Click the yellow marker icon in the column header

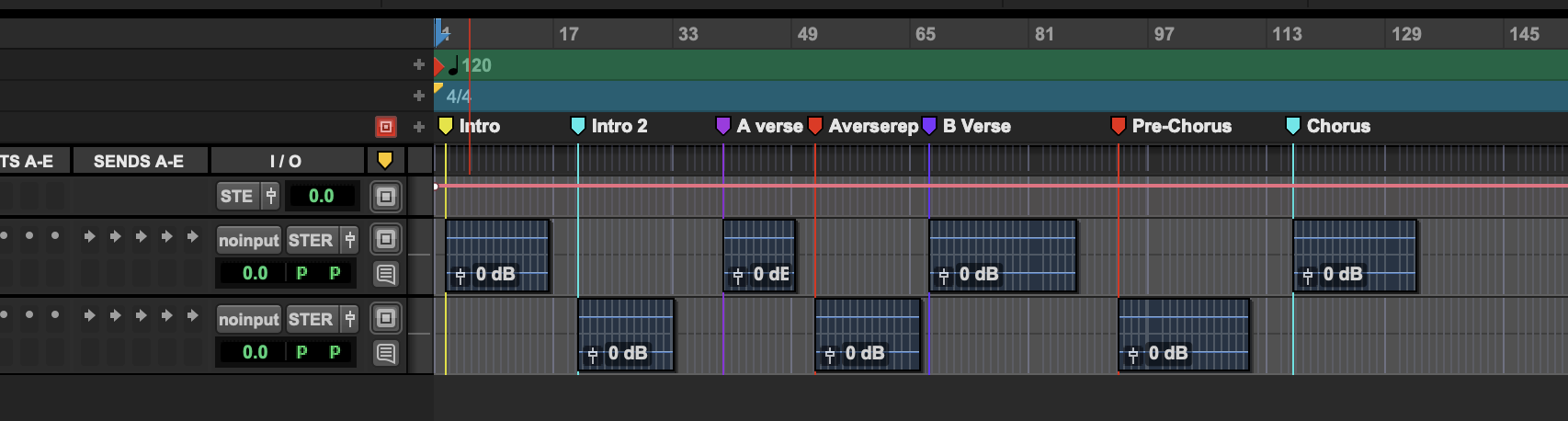point(385,161)
